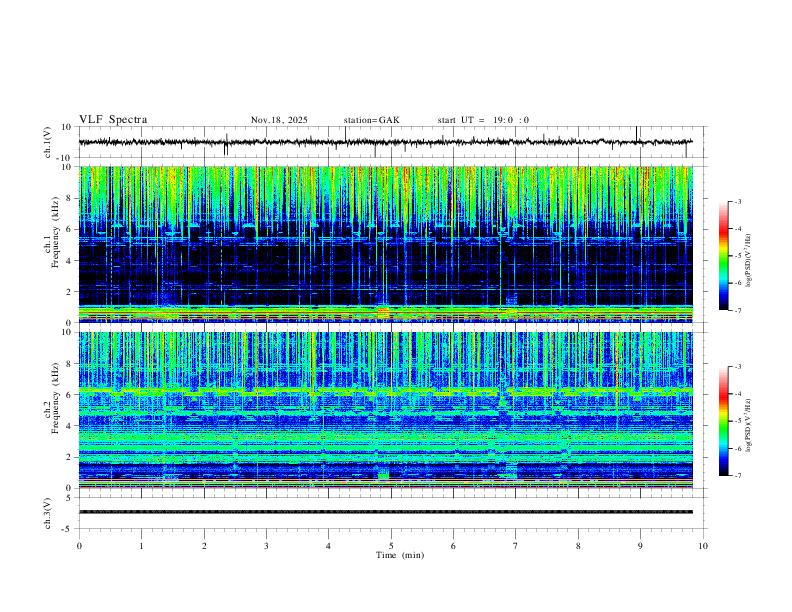Click the 'ch.3(V)' axis label

48,513
